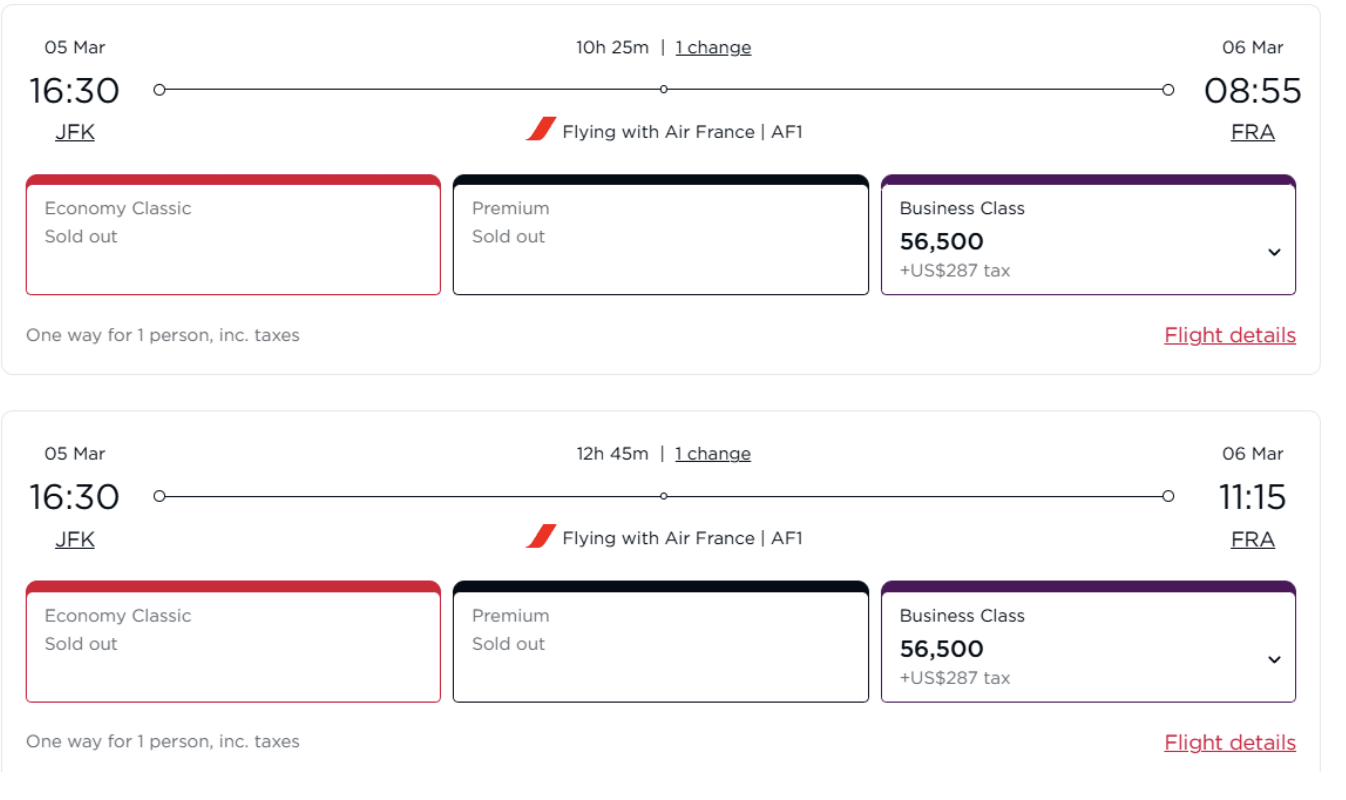Open Flight details for 10h 25m flight
This screenshot has width=1346, height=800.
coord(1229,335)
